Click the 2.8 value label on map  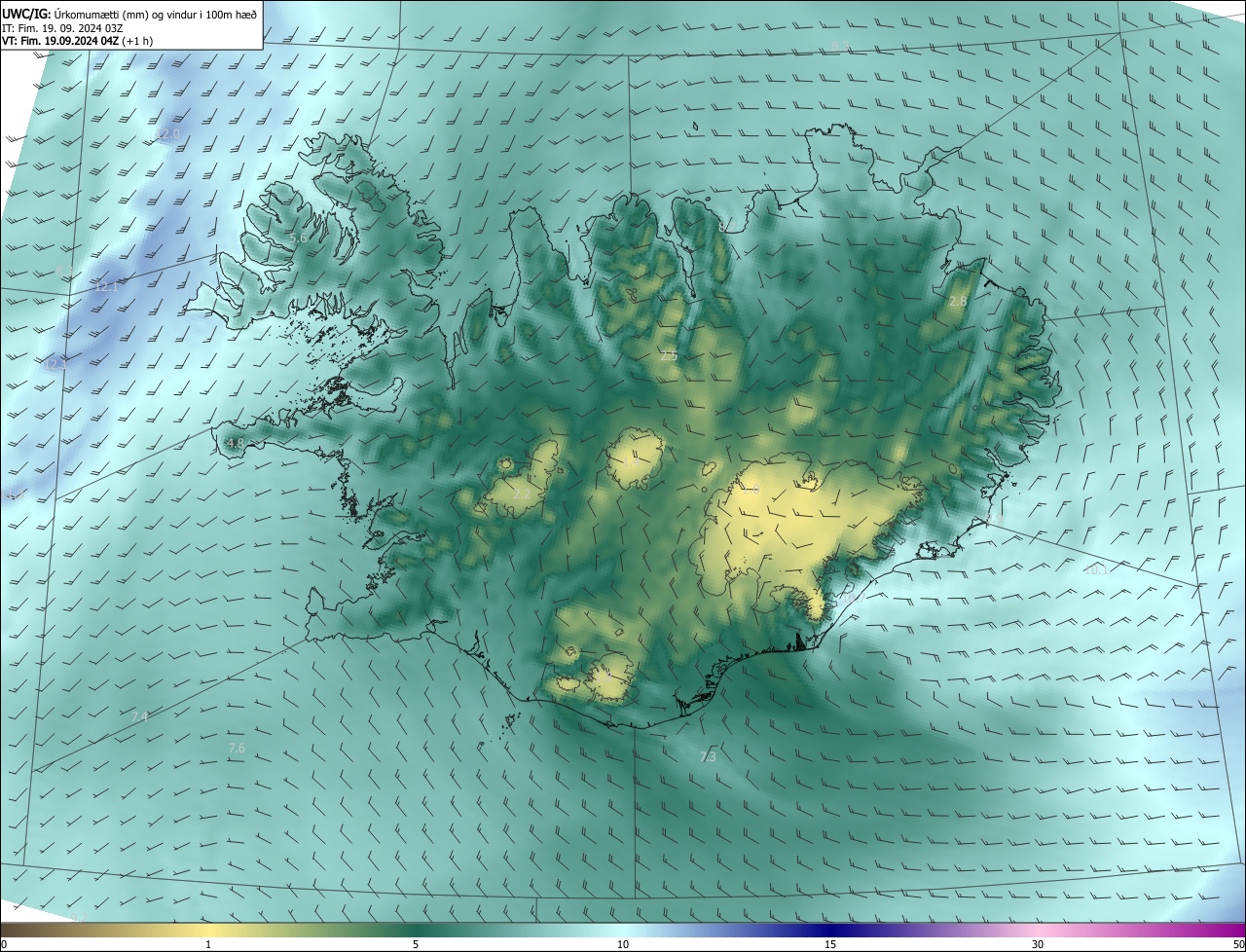point(958,301)
